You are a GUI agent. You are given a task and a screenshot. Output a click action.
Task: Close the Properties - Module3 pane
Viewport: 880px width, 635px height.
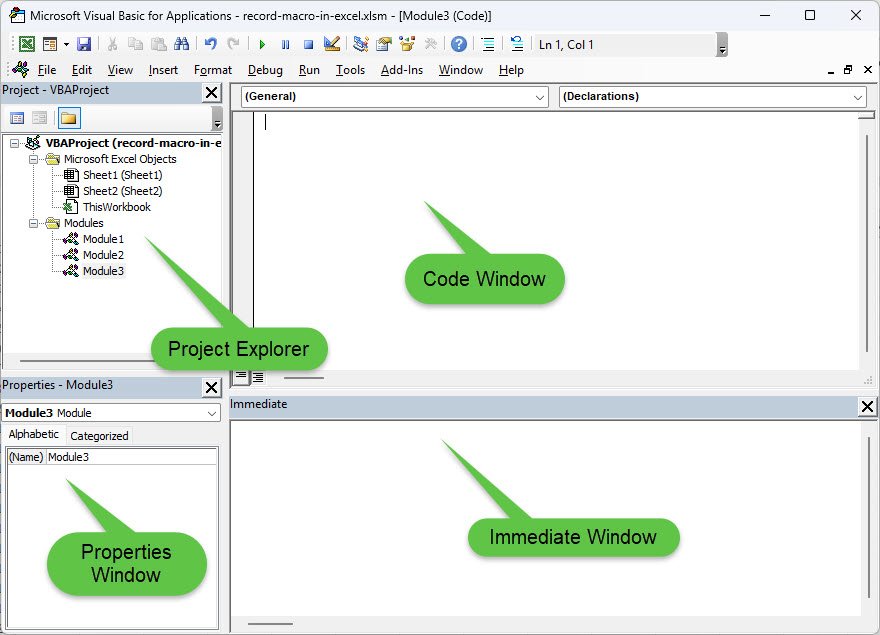pos(212,387)
